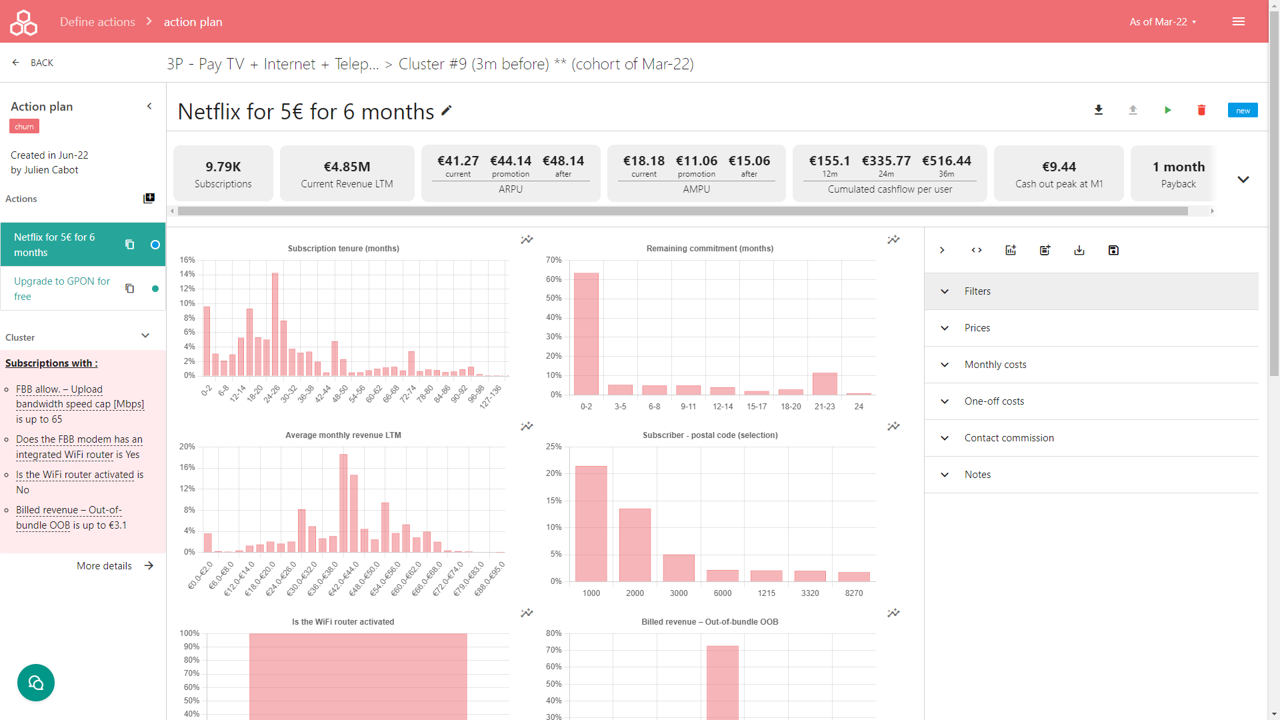This screenshot has width=1280, height=720.
Task: Add a new chart via the chart-plus icon
Action: click(1010, 250)
